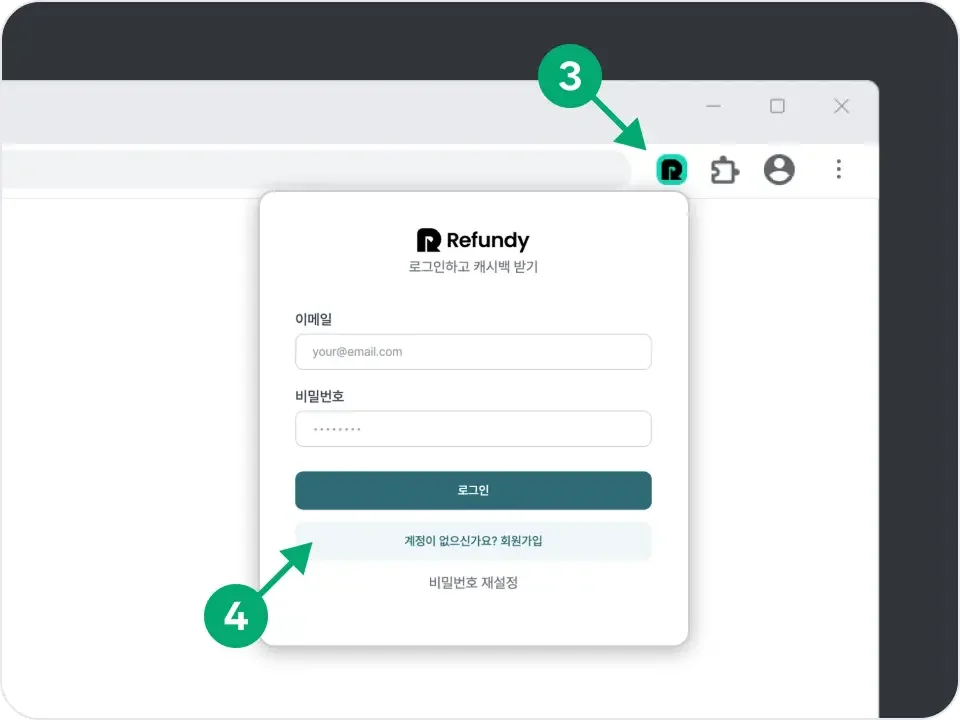This screenshot has height=720, width=960.
Task: Open the browser profile avatar icon
Action: click(779, 170)
